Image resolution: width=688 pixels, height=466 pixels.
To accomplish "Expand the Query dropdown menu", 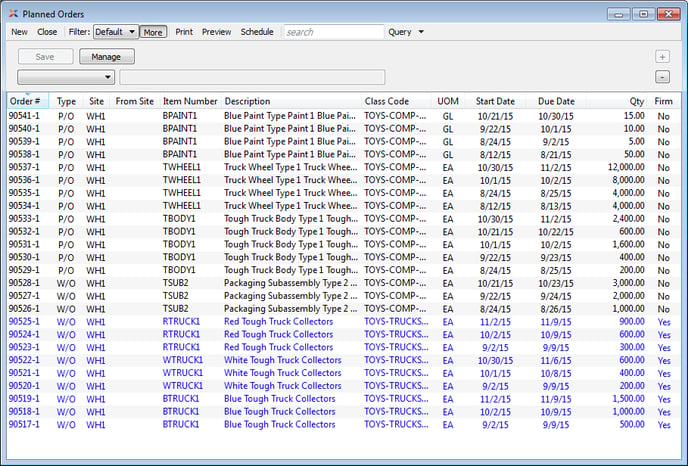I will tap(406, 32).
